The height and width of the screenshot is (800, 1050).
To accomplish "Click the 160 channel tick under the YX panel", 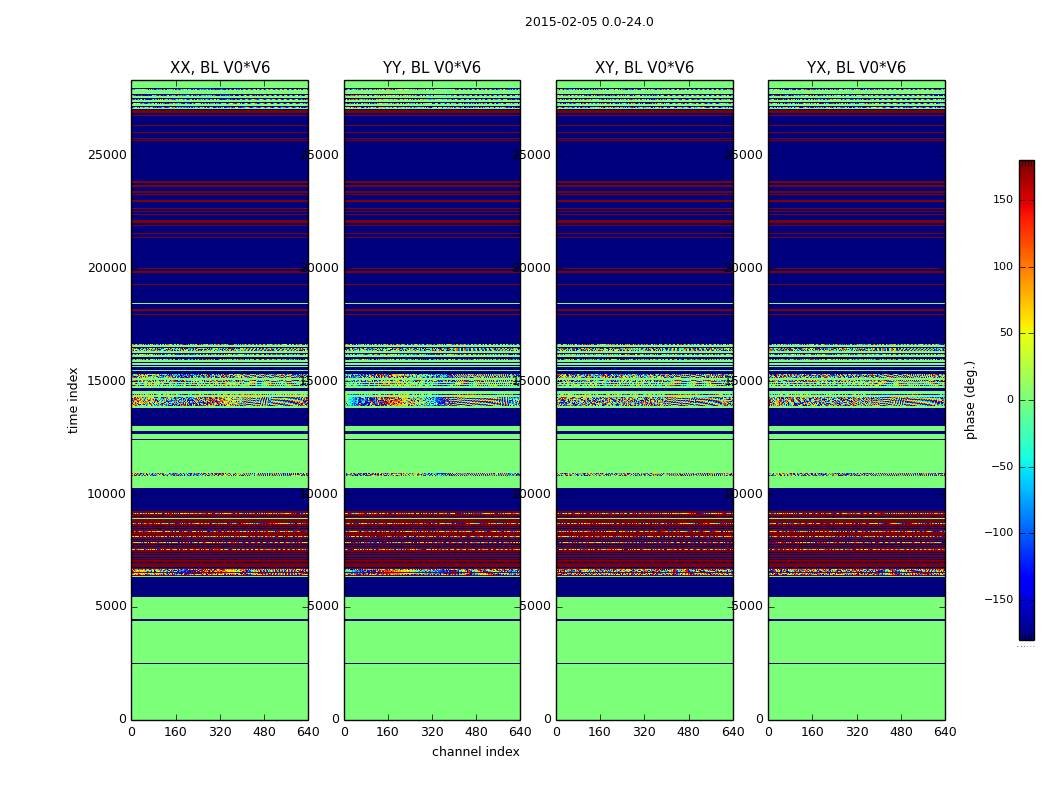I will point(812,732).
